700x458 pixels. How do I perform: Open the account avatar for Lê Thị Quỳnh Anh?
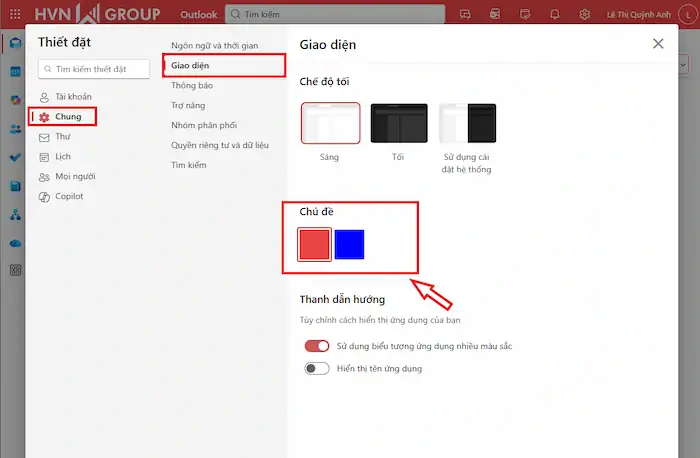688,15
